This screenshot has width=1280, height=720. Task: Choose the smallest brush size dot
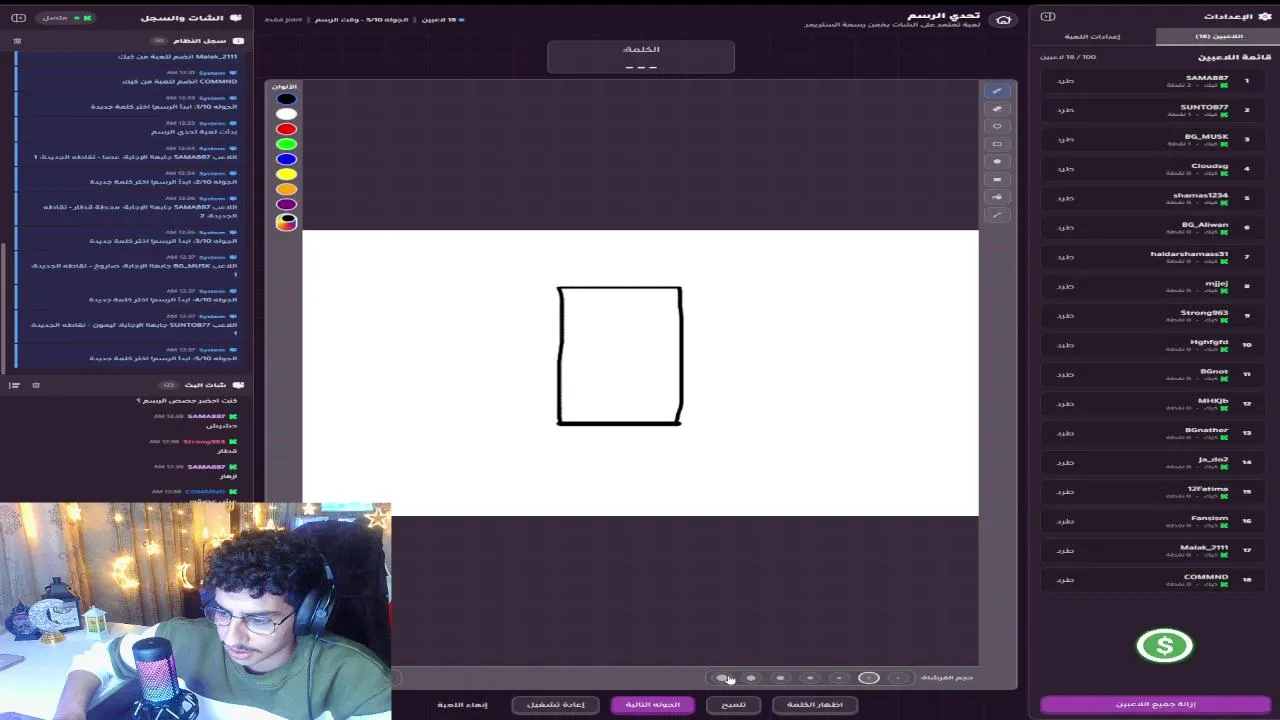coord(898,678)
